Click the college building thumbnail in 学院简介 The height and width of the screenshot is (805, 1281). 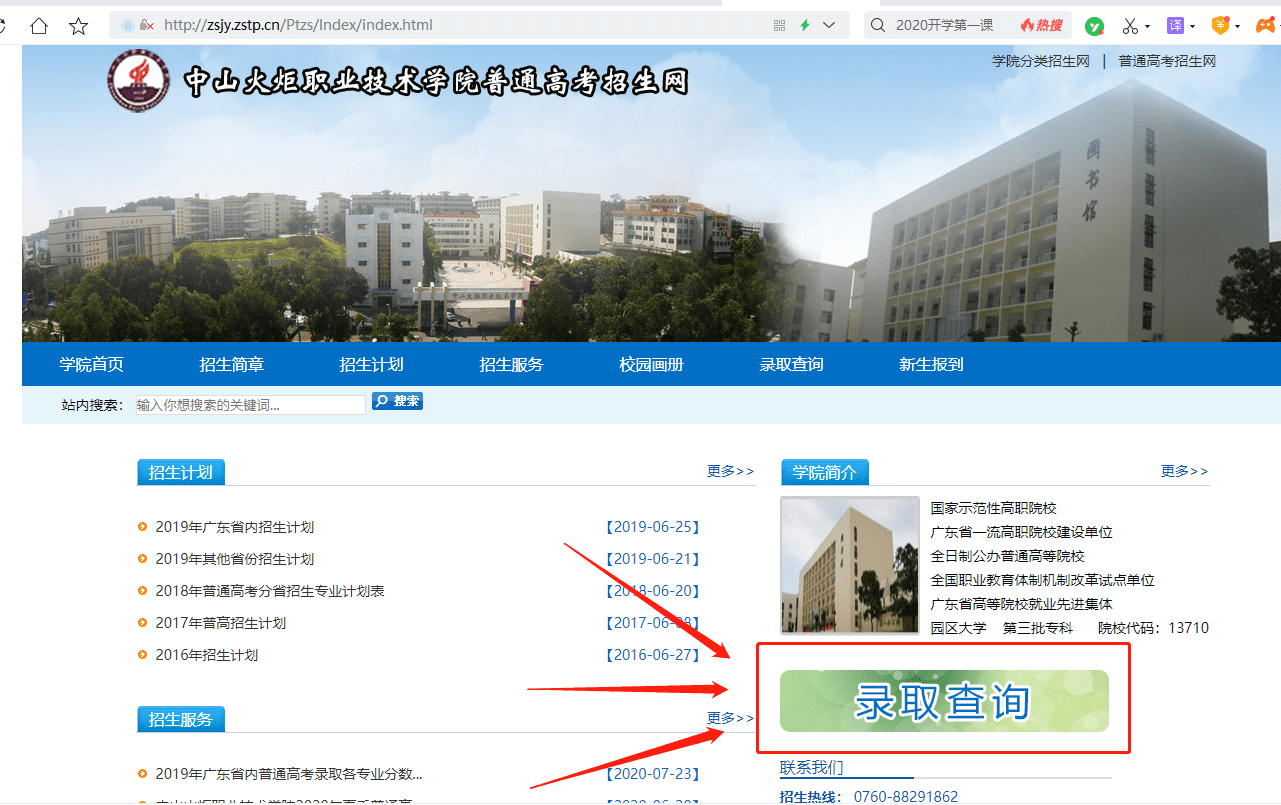point(850,565)
